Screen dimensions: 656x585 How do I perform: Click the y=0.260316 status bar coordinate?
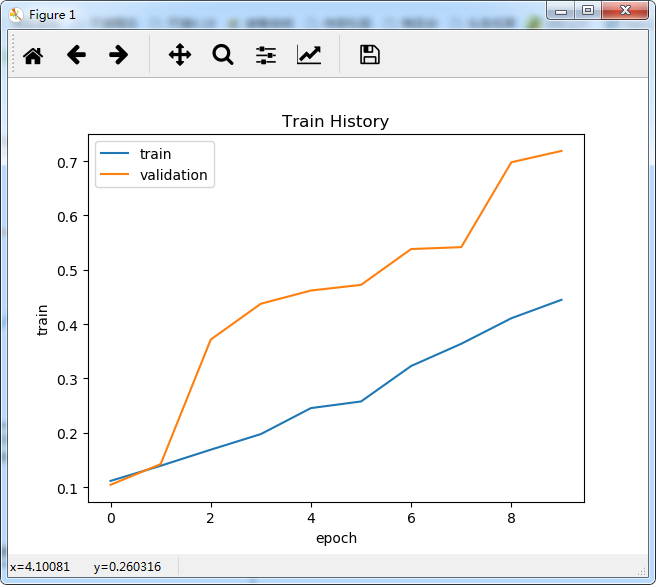127,567
